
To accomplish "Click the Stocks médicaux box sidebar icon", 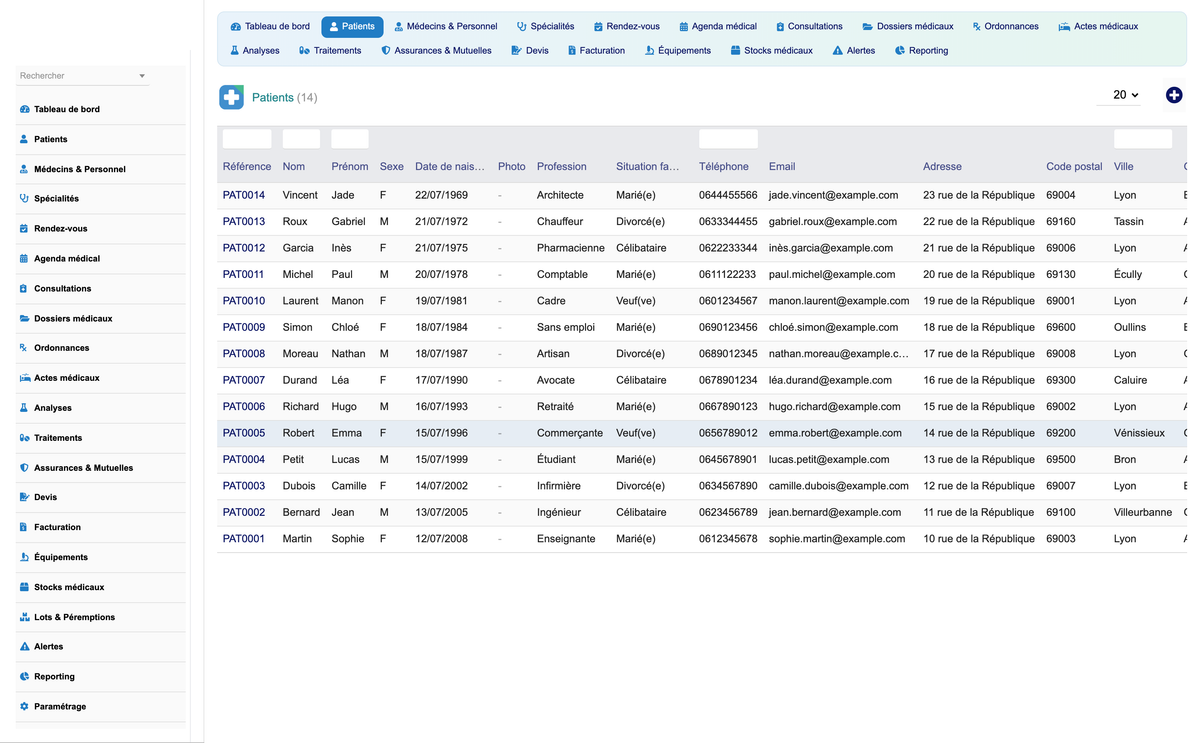I will tap(24, 587).
